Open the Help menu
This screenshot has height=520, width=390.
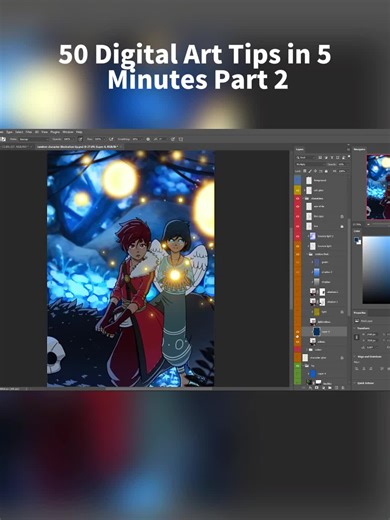[78, 132]
